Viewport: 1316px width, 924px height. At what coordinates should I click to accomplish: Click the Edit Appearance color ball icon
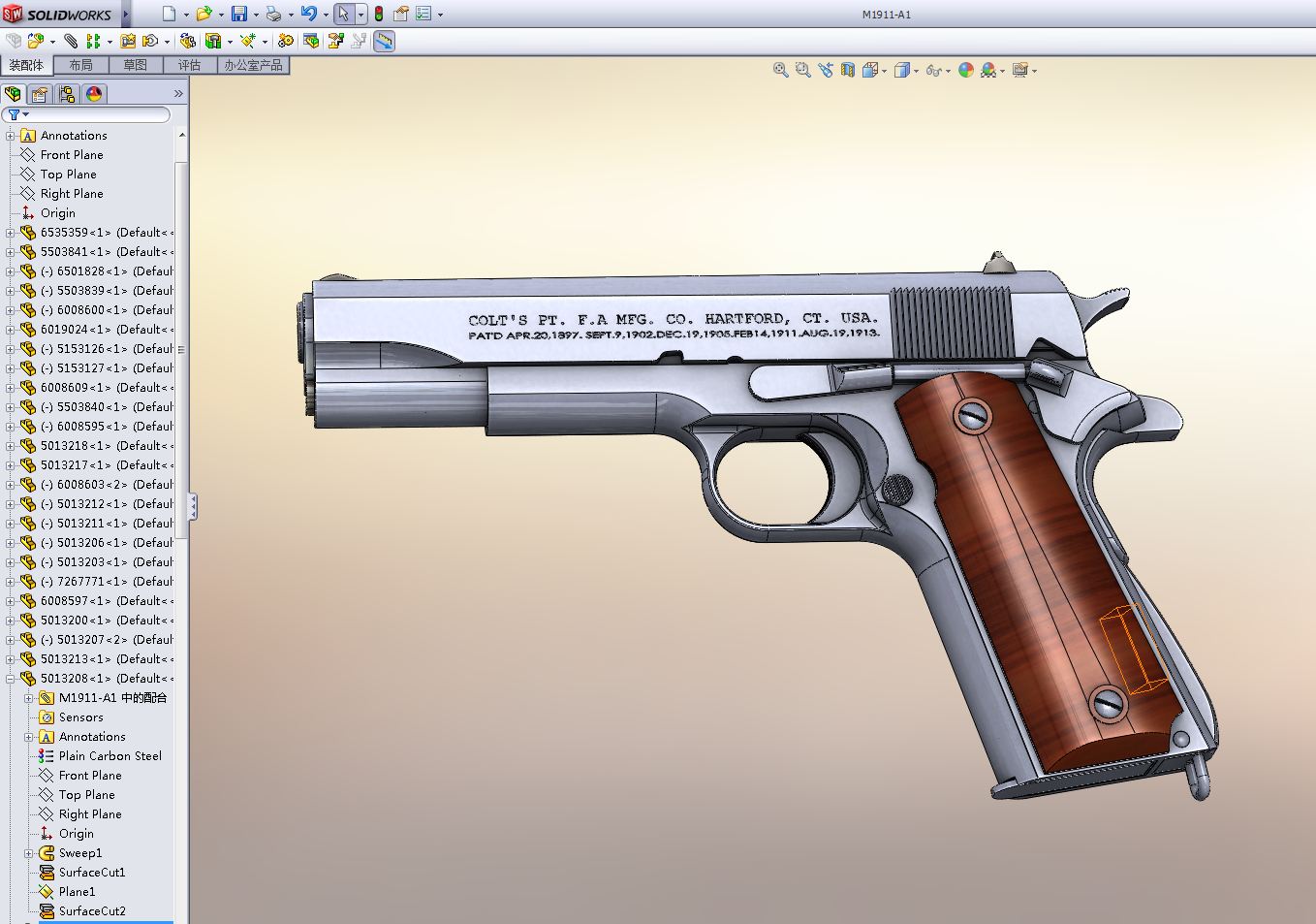965,70
